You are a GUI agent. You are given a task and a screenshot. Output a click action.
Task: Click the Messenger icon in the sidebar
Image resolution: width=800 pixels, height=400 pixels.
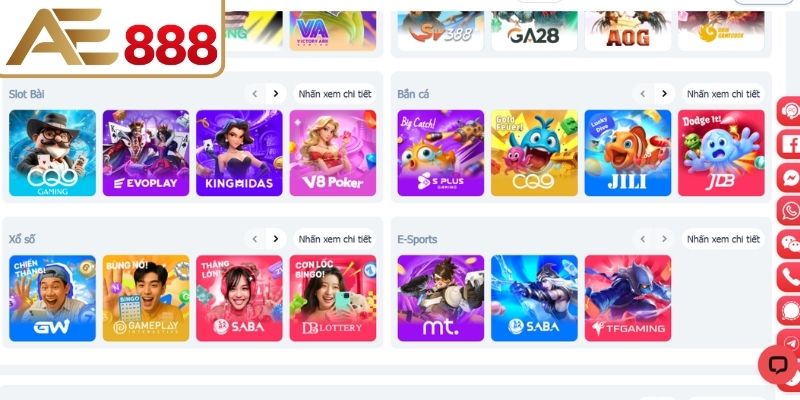click(x=789, y=177)
